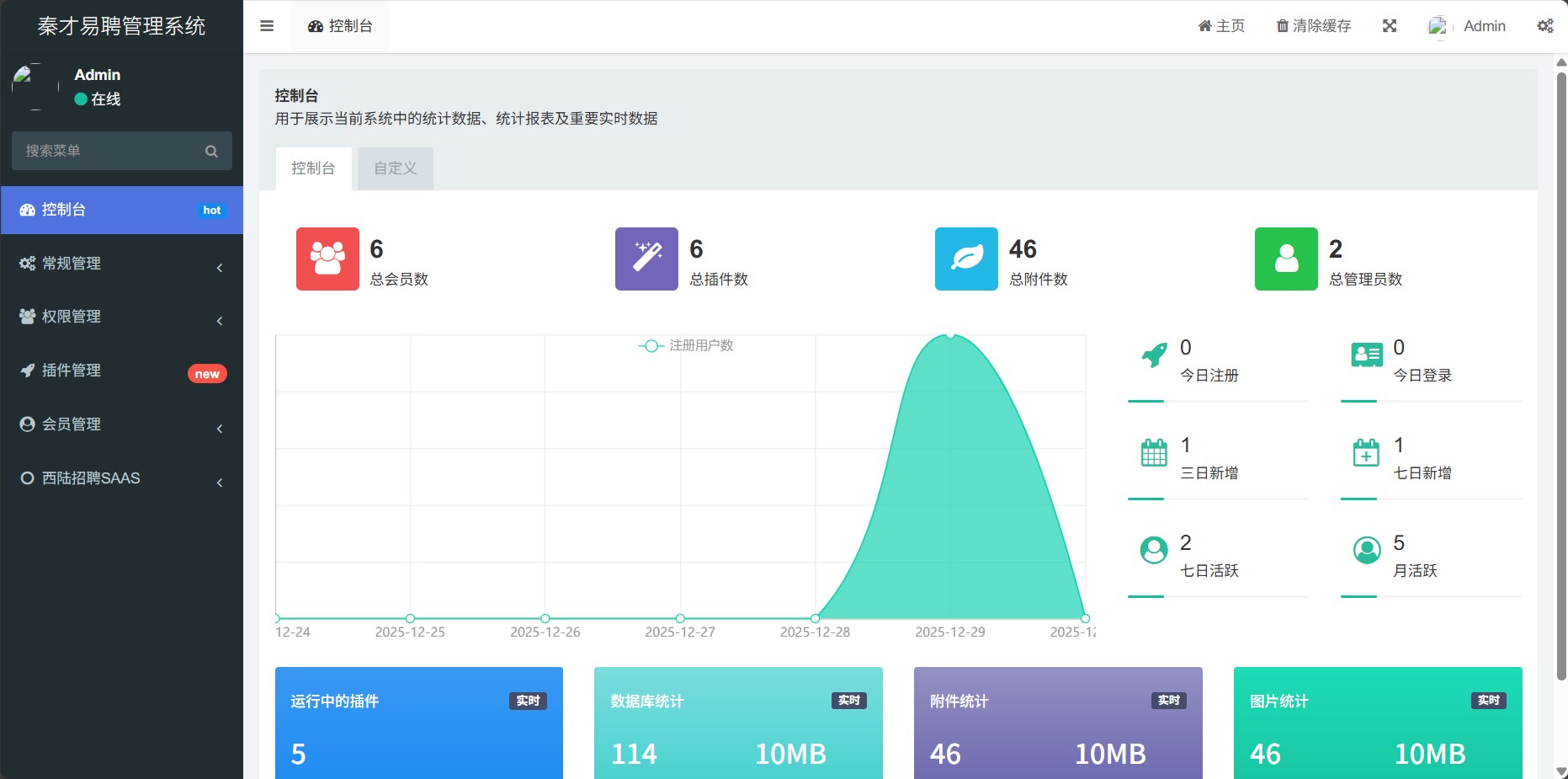
Task: Click the 在线 status text
Action: tap(106, 99)
